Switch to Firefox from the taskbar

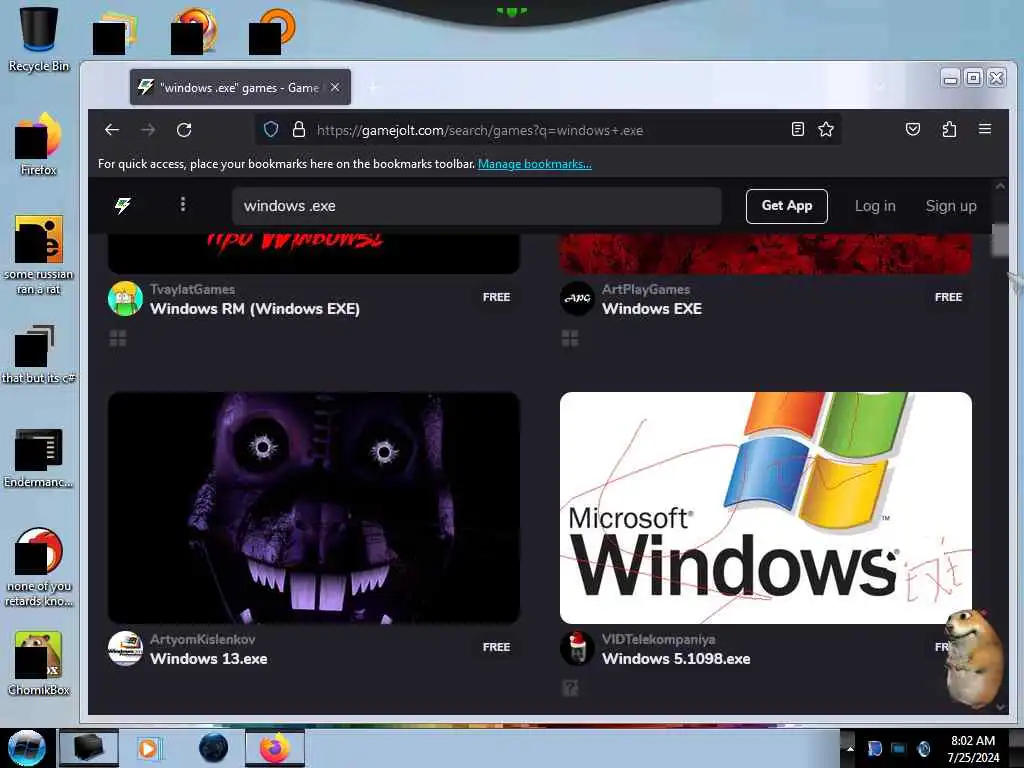pos(275,748)
